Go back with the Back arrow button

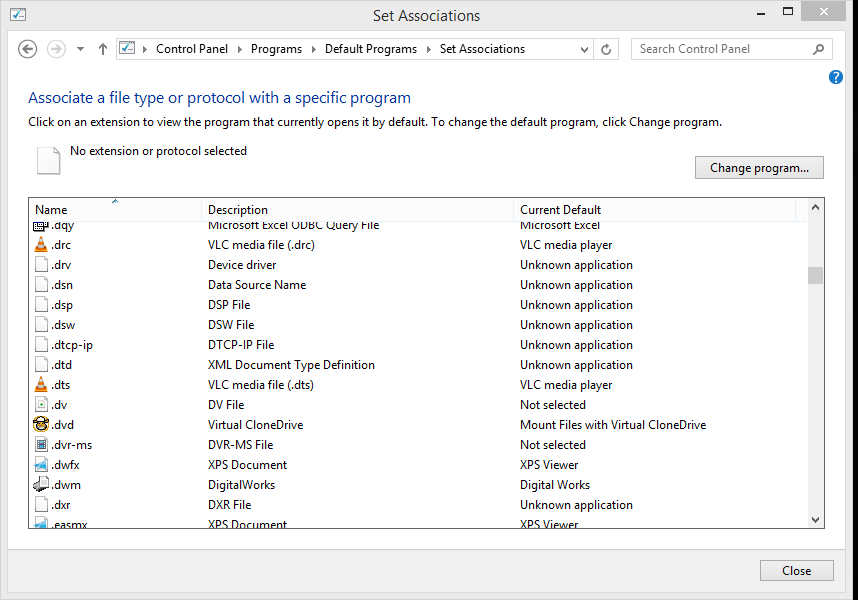point(28,49)
